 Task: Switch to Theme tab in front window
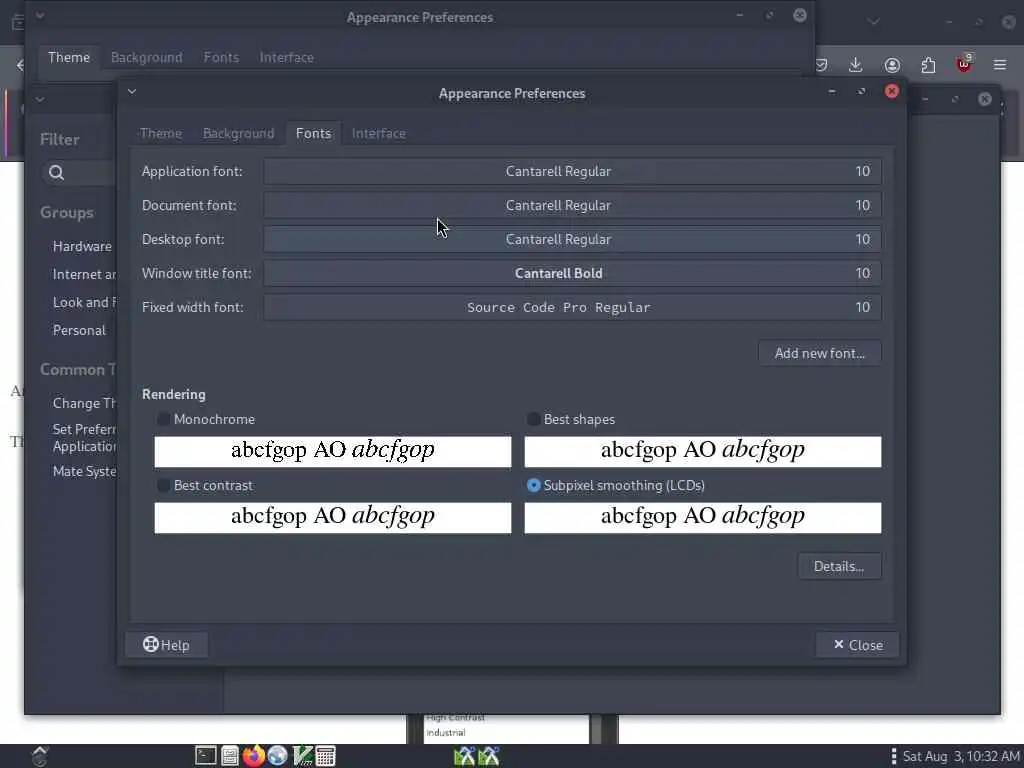pos(161,133)
